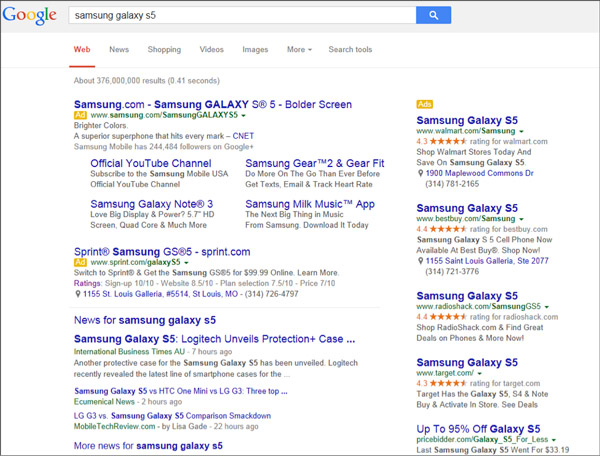Expand the pricebidder.com URL dropdown arrow

pos(554,440)
